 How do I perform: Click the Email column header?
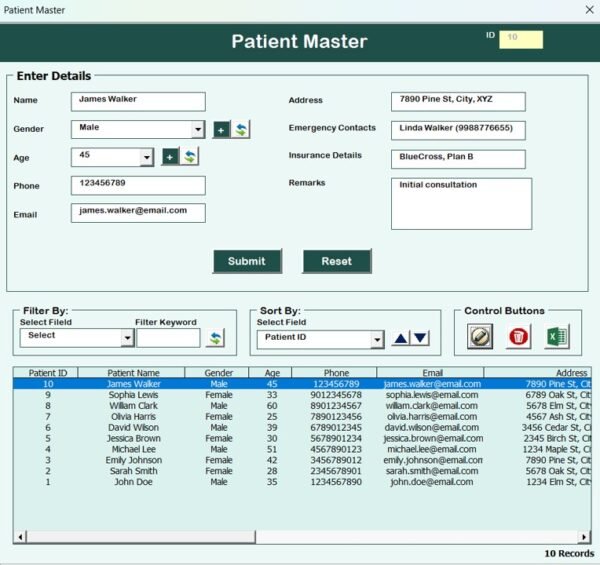[x=430, y=373]
